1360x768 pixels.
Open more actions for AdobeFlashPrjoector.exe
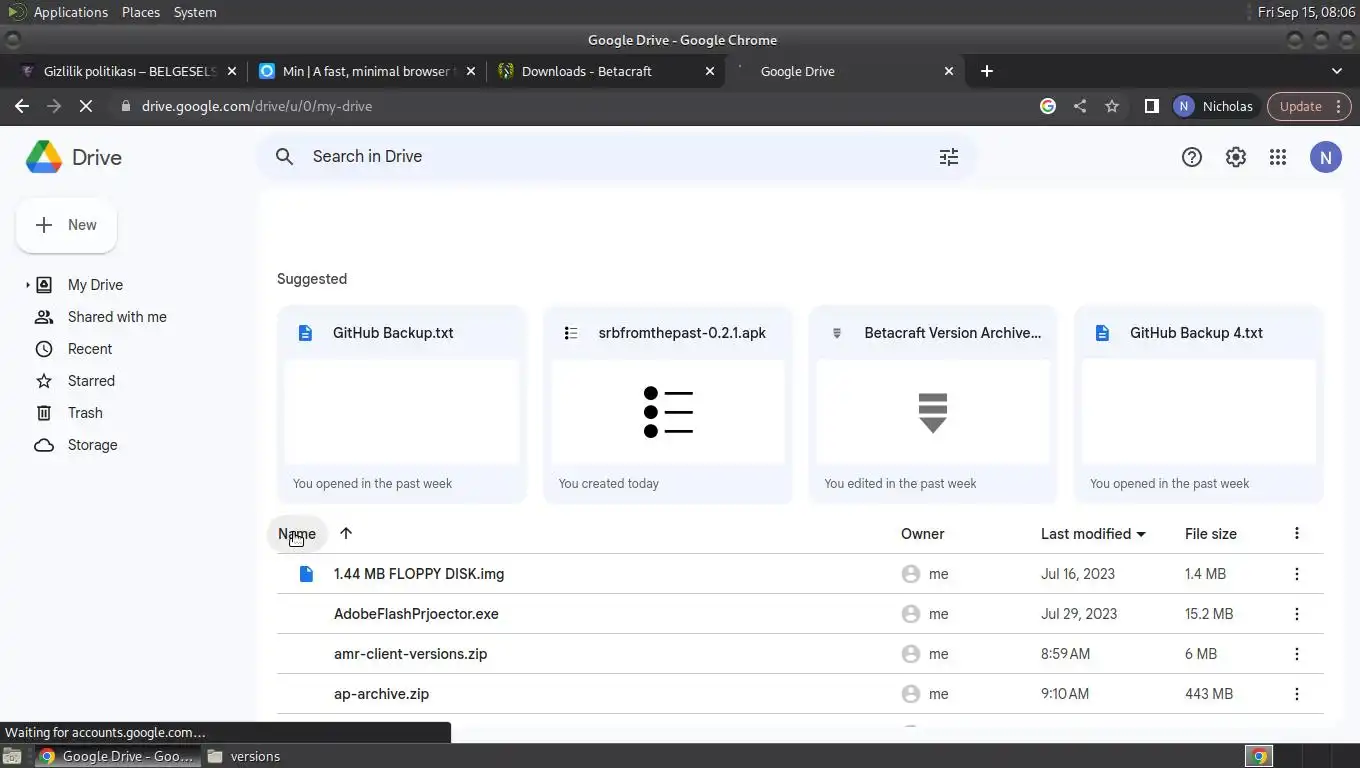click(1297, 614)
